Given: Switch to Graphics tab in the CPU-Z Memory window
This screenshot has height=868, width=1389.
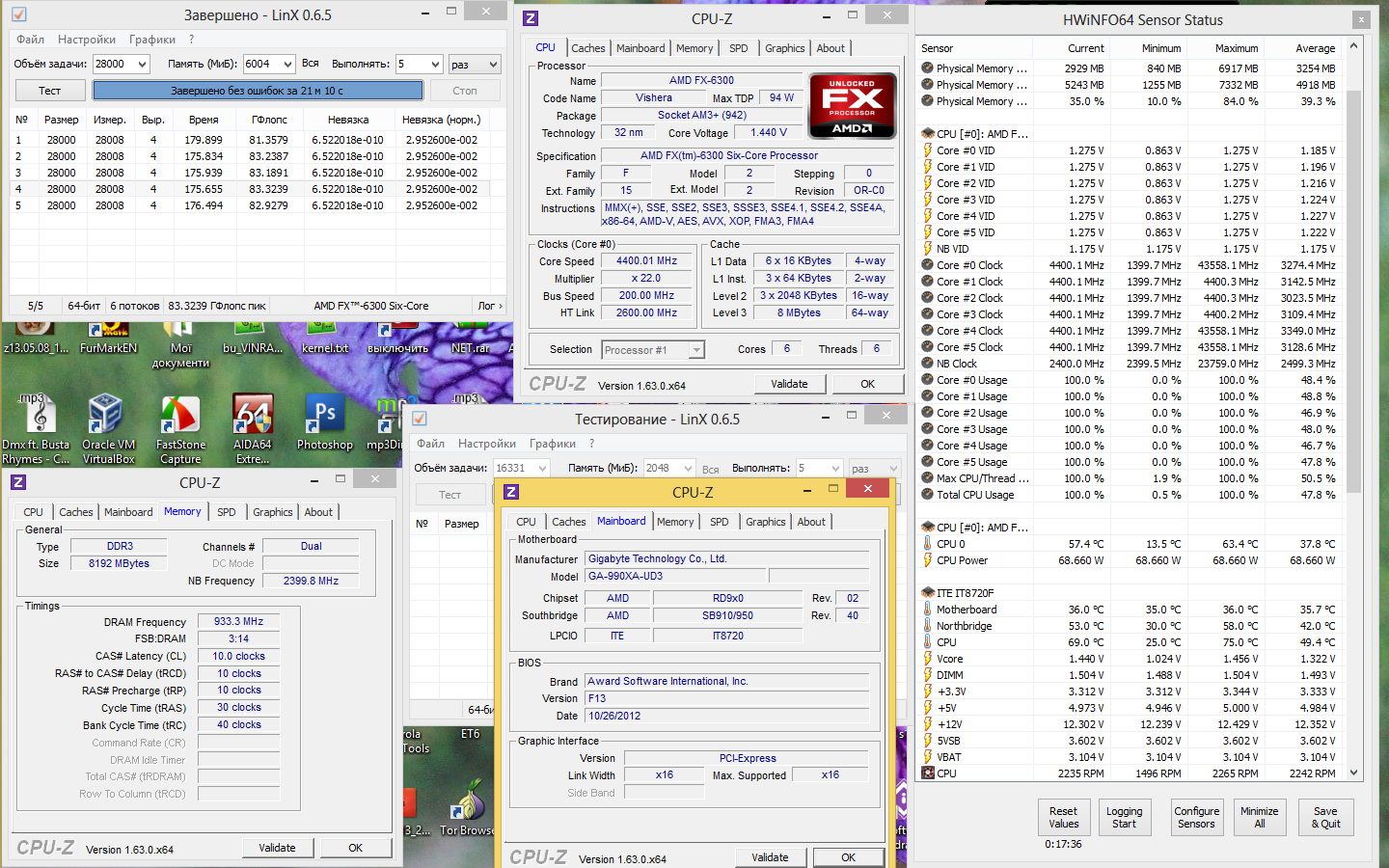Looking at the screenshot, I should pyautogui.click(x=273, y=512).
